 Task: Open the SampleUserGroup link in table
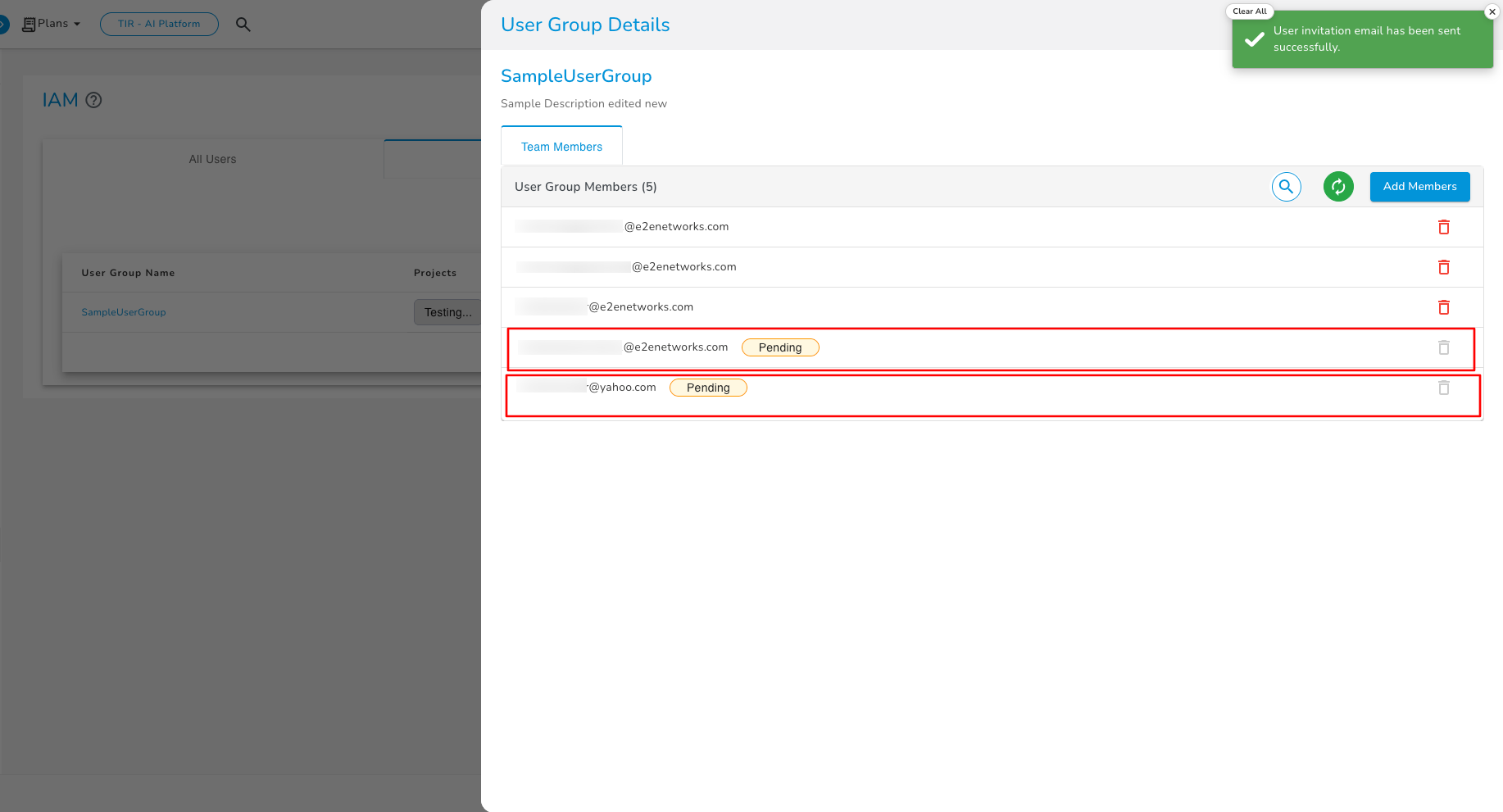pos(124,312)
